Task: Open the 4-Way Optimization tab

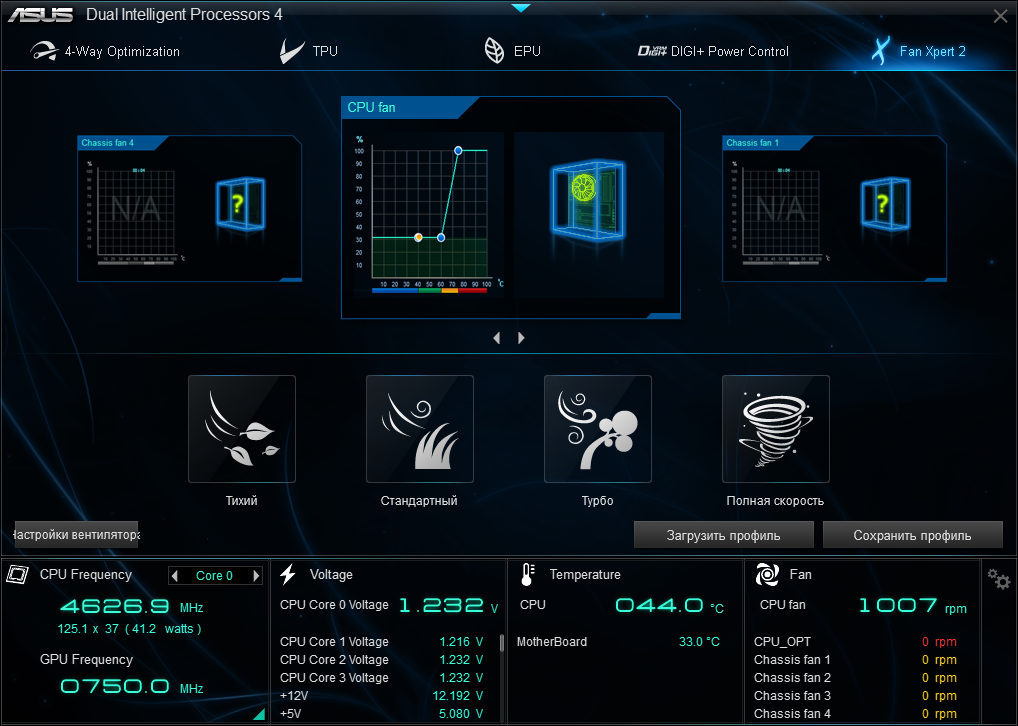Action: (105, 51)
